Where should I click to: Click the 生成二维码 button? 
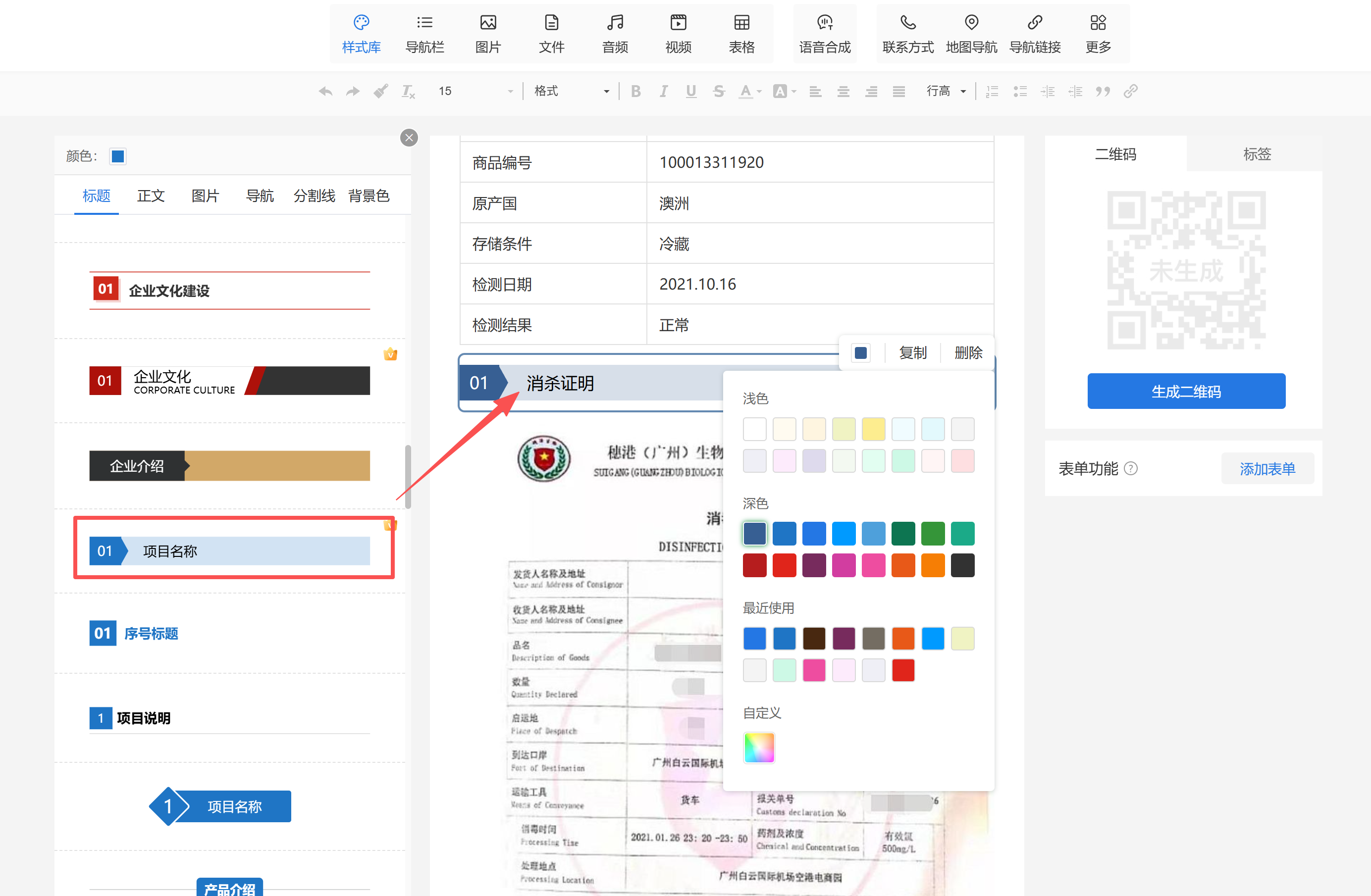point(1186,392)
